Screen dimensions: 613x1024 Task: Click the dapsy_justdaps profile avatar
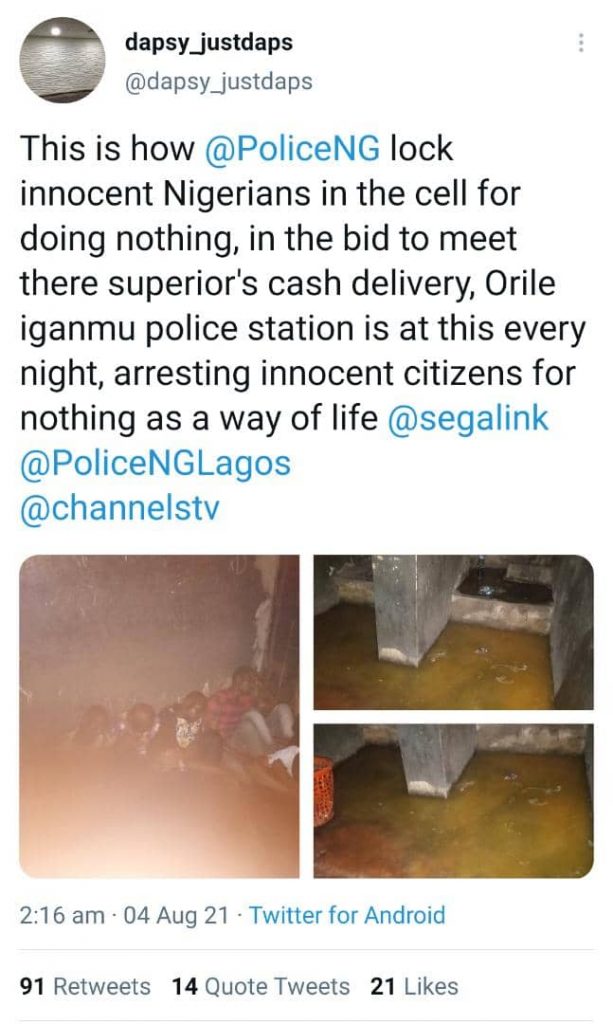click(62, 62)
